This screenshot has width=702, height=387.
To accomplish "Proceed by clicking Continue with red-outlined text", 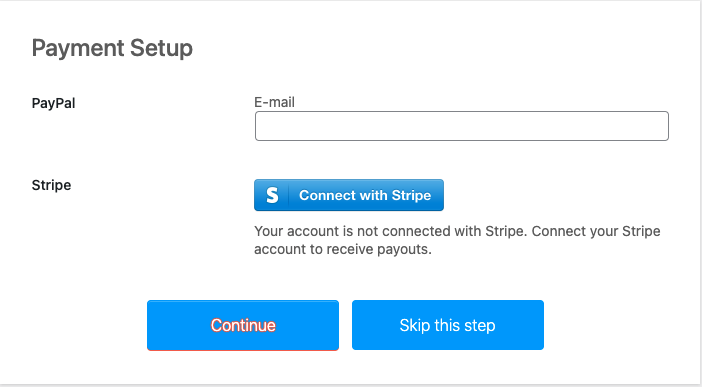I will (x=243, y=325).
